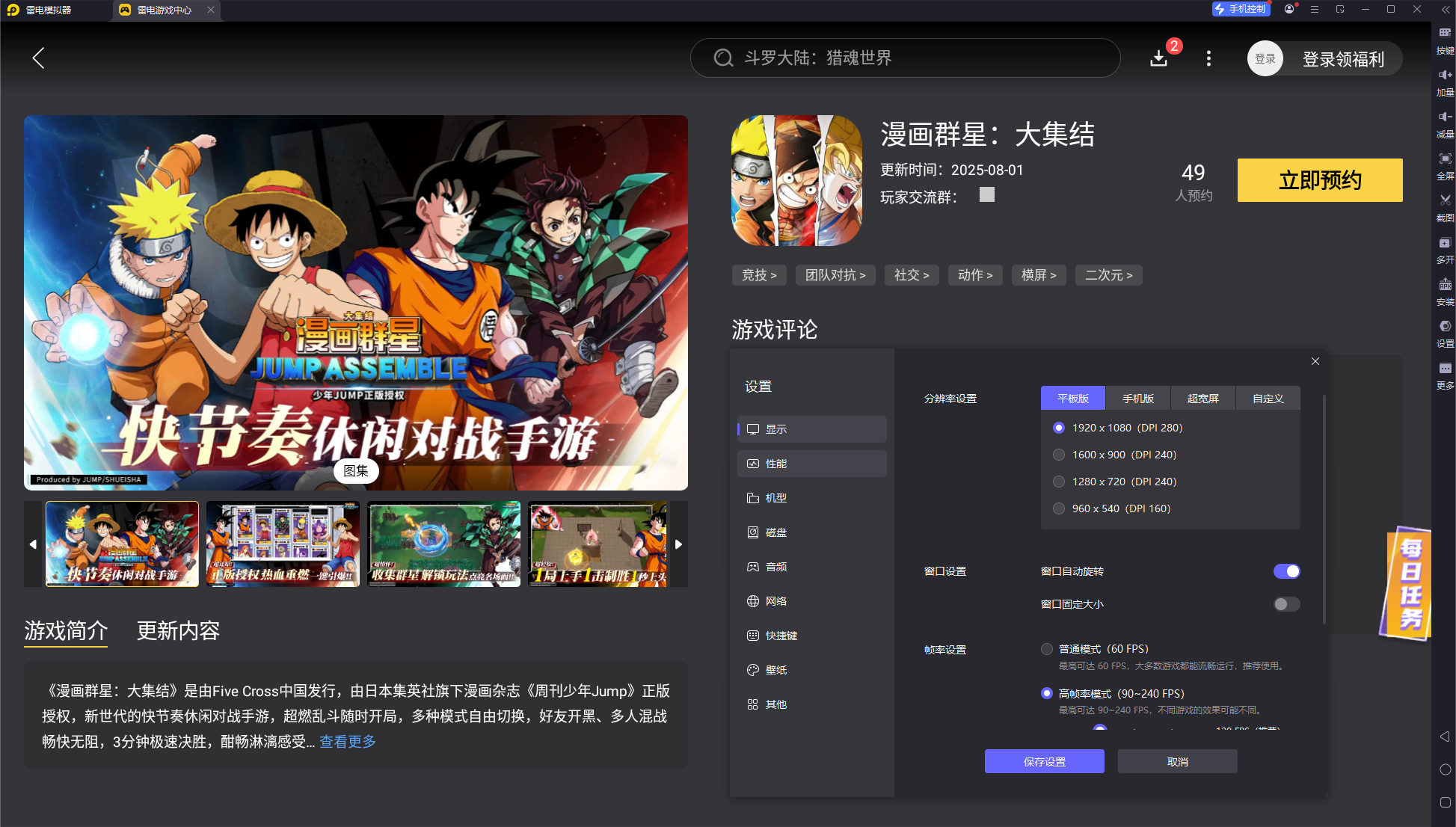Go back with the left arrow
The height and width of the screenshot is (827, 1456).
[39, 58]
